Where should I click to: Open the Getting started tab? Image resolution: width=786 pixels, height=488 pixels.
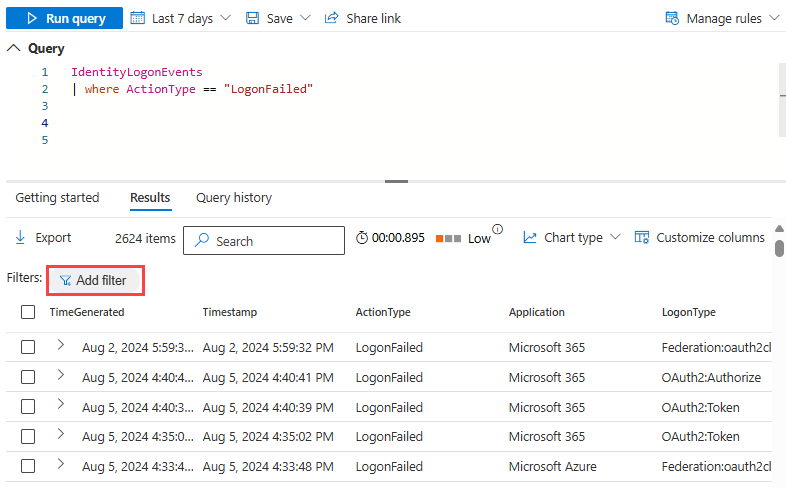click(57, 198)
